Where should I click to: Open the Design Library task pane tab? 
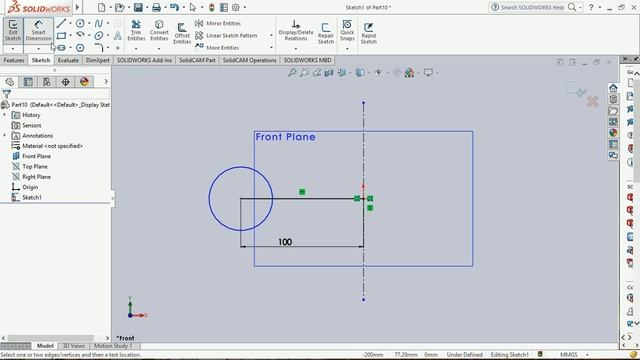tap(613, 99)
